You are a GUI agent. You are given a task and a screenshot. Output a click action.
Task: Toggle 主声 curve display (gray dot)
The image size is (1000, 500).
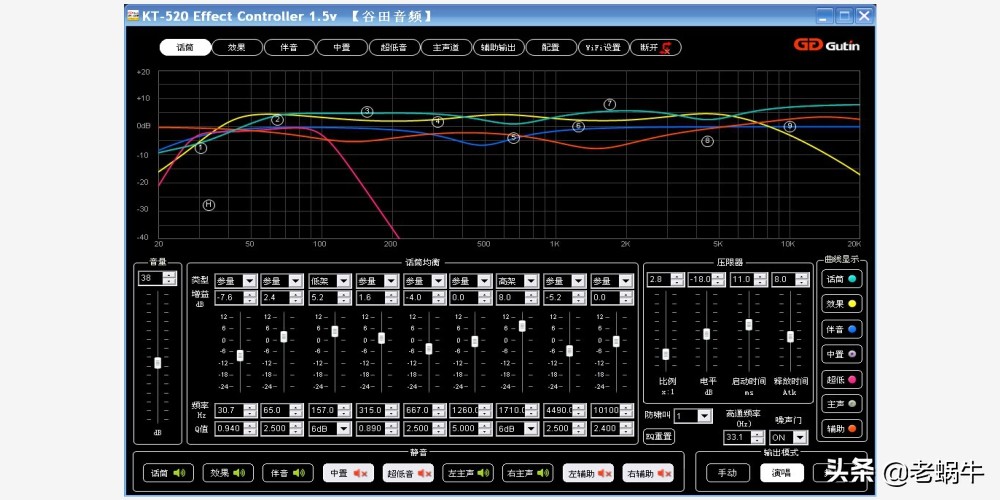coord(841,404)
